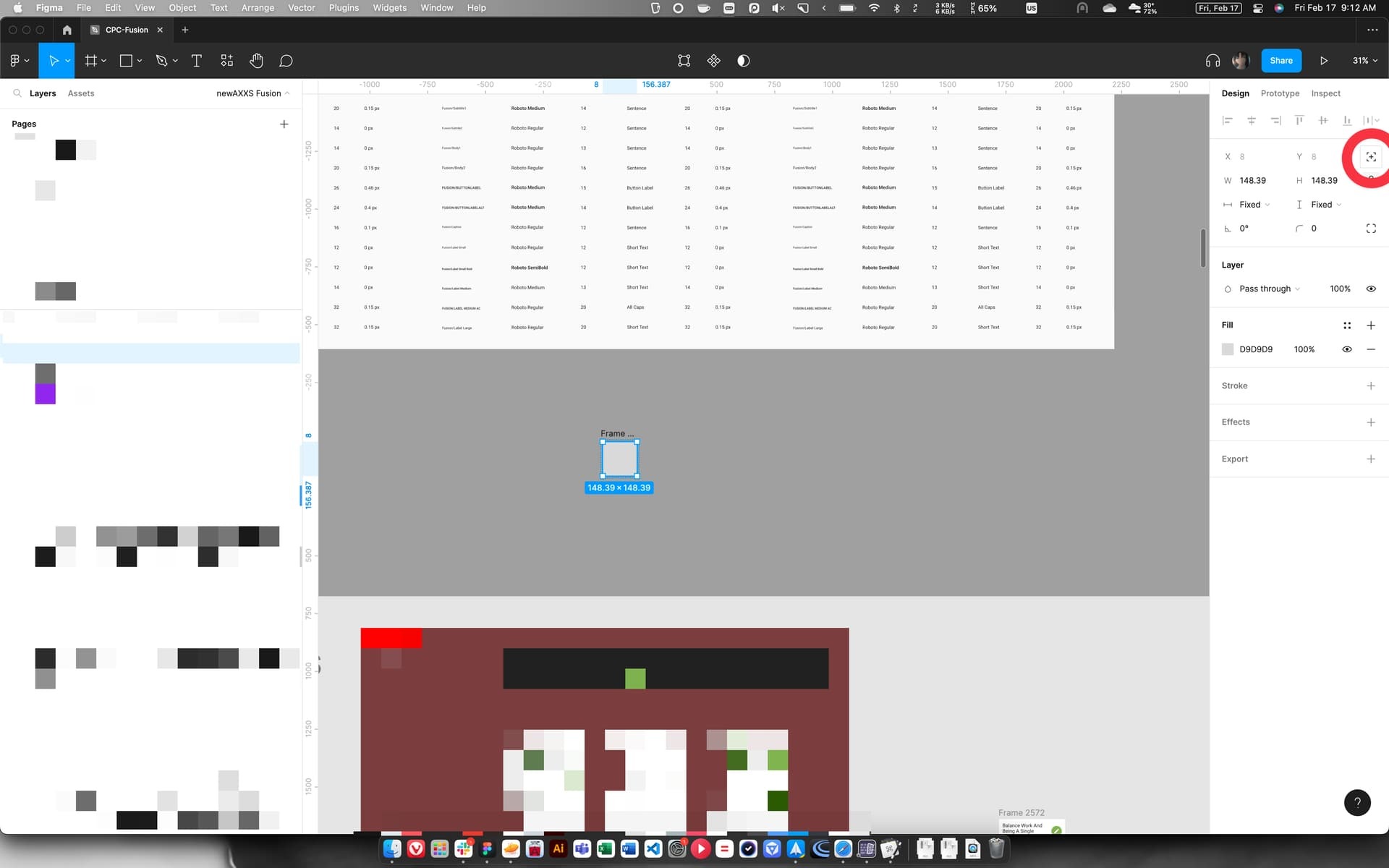
Task: Open the Resources components tool
Action: pyautogui.click(x=226, y=61)
